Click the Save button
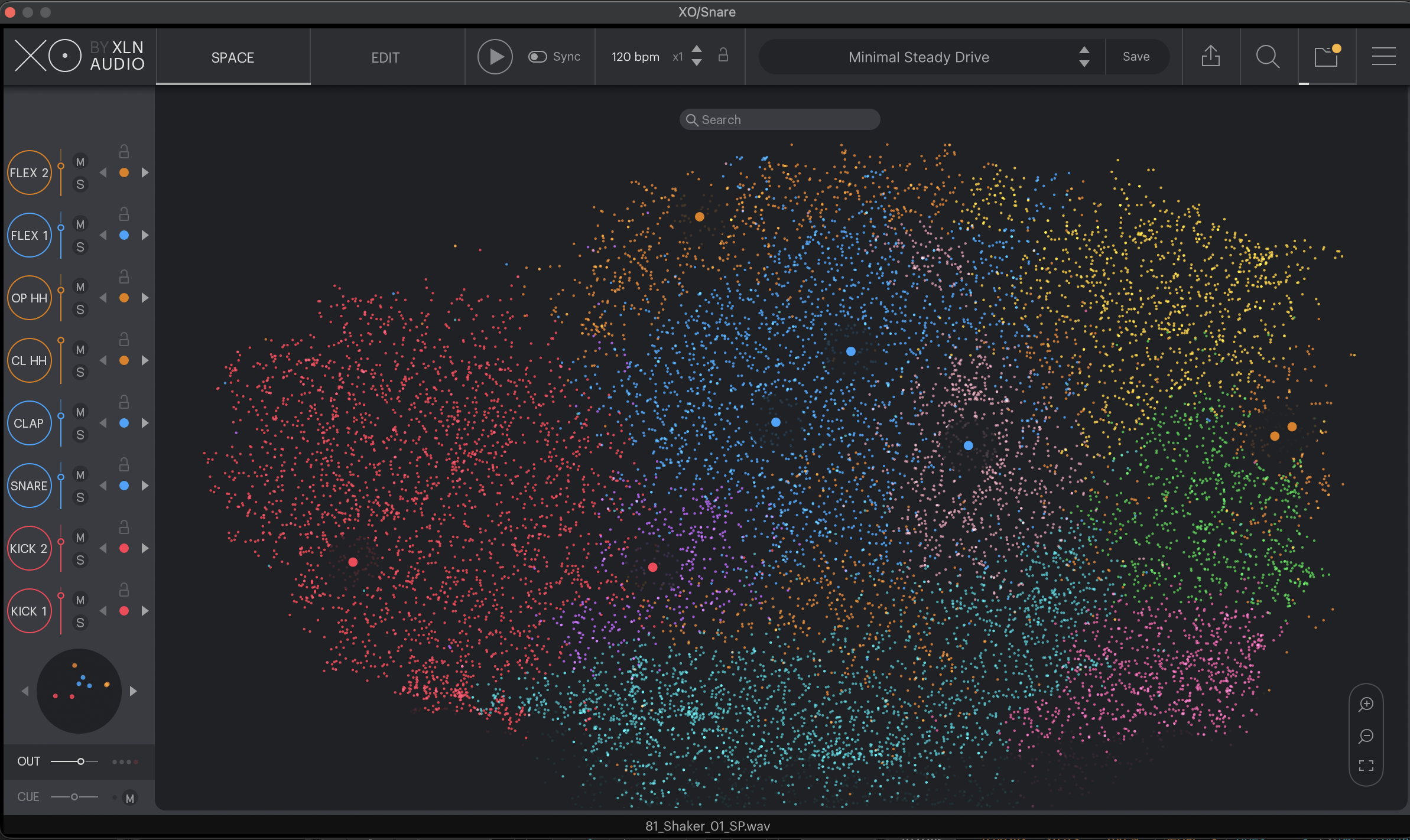This screenshot has height=840, width=1410. pyautogui.click(x=1136, y=57)
